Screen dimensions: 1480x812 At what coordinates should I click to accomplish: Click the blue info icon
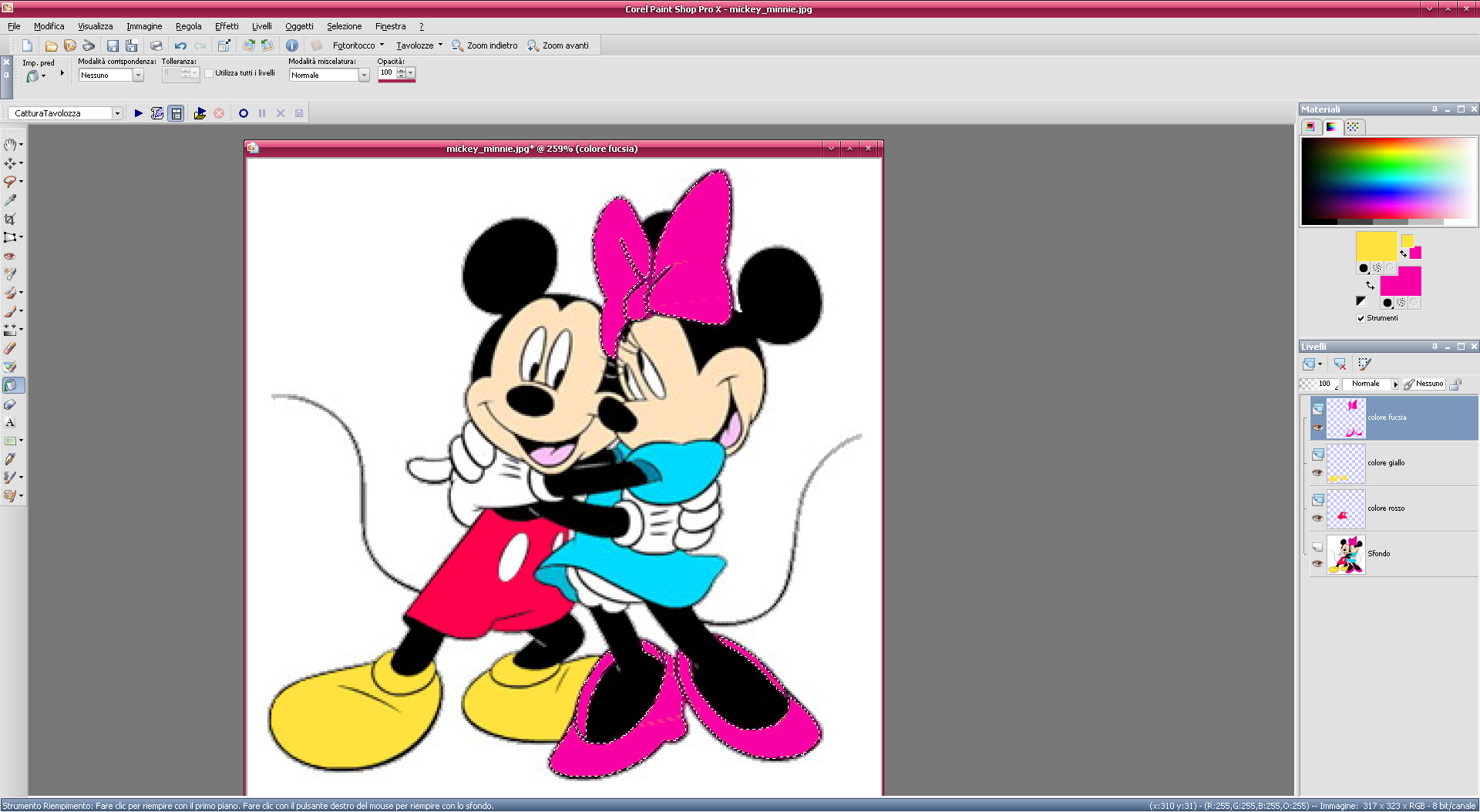click(x=291, y=45)
